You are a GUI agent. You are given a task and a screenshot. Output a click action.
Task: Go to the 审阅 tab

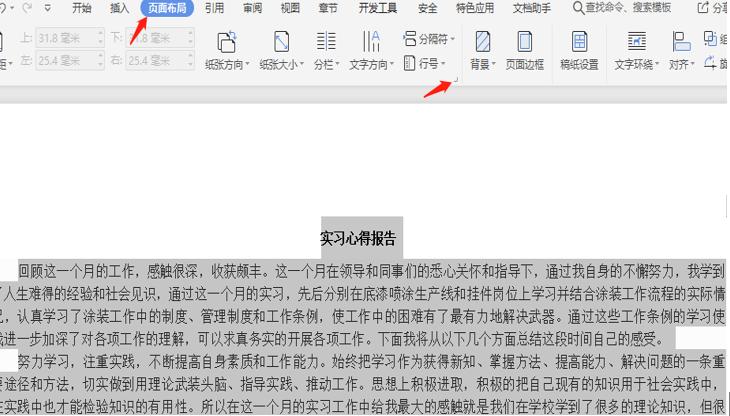[252, 8]
